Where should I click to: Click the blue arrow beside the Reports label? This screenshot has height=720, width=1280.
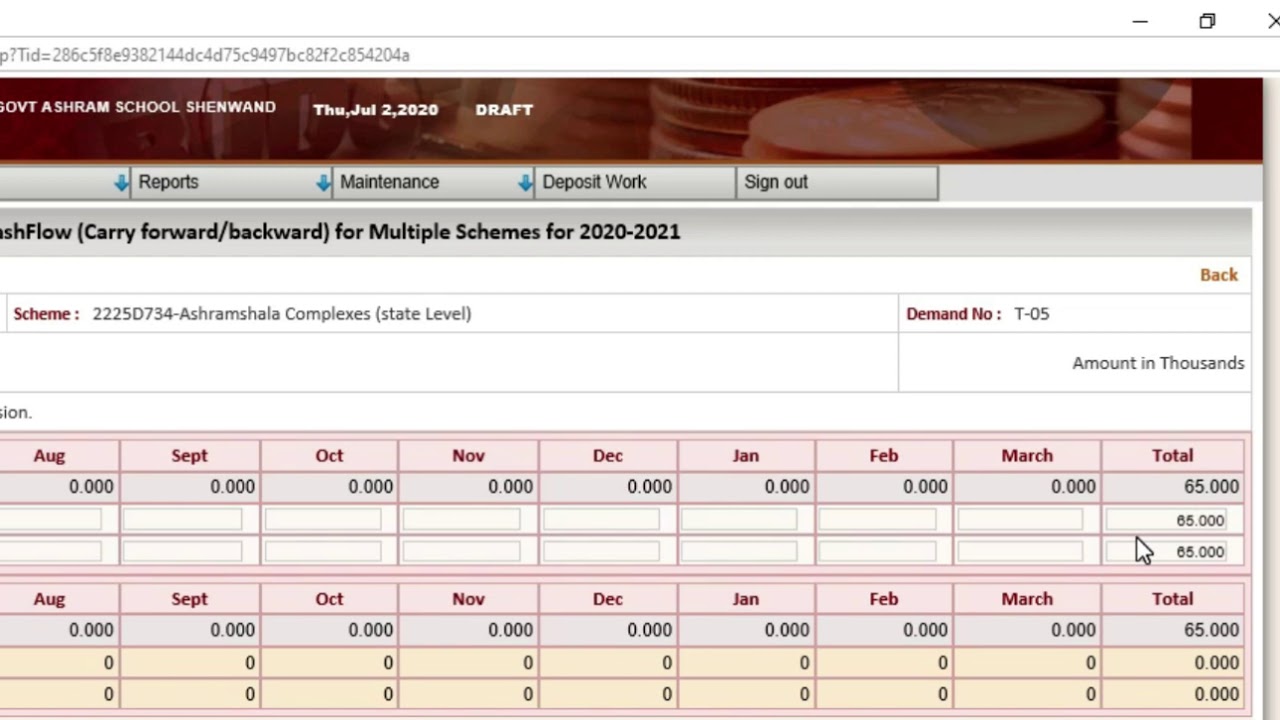click(121, 182)
